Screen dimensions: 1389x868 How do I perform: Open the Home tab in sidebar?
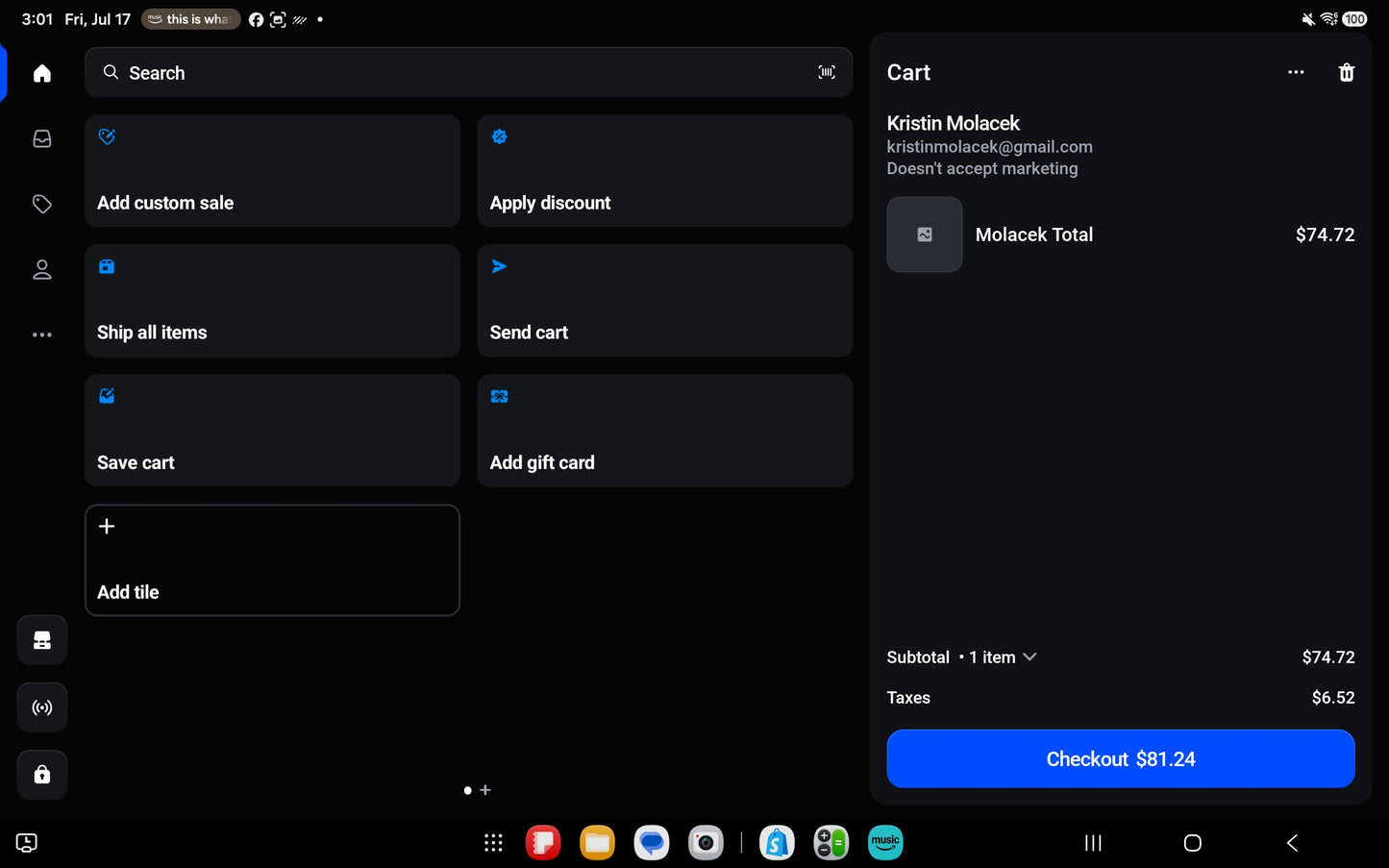(x=42, y=73)
